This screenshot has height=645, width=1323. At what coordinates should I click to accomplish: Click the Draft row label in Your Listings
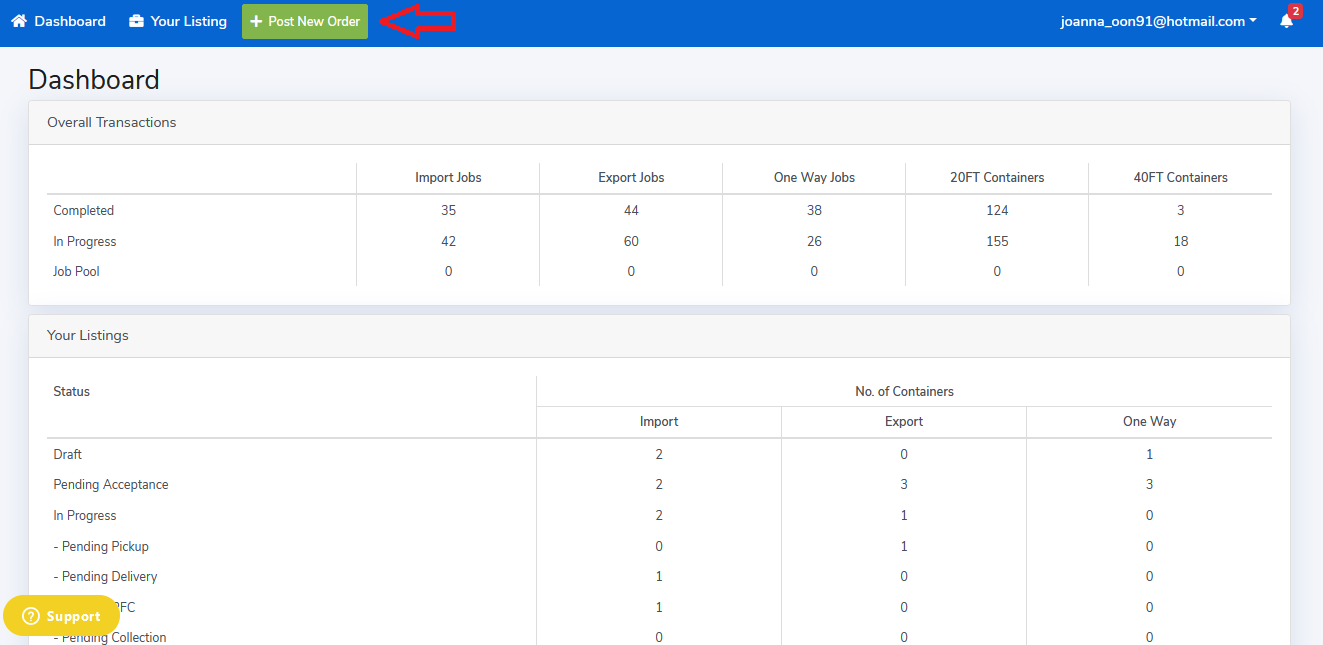[x=68, y=454]
